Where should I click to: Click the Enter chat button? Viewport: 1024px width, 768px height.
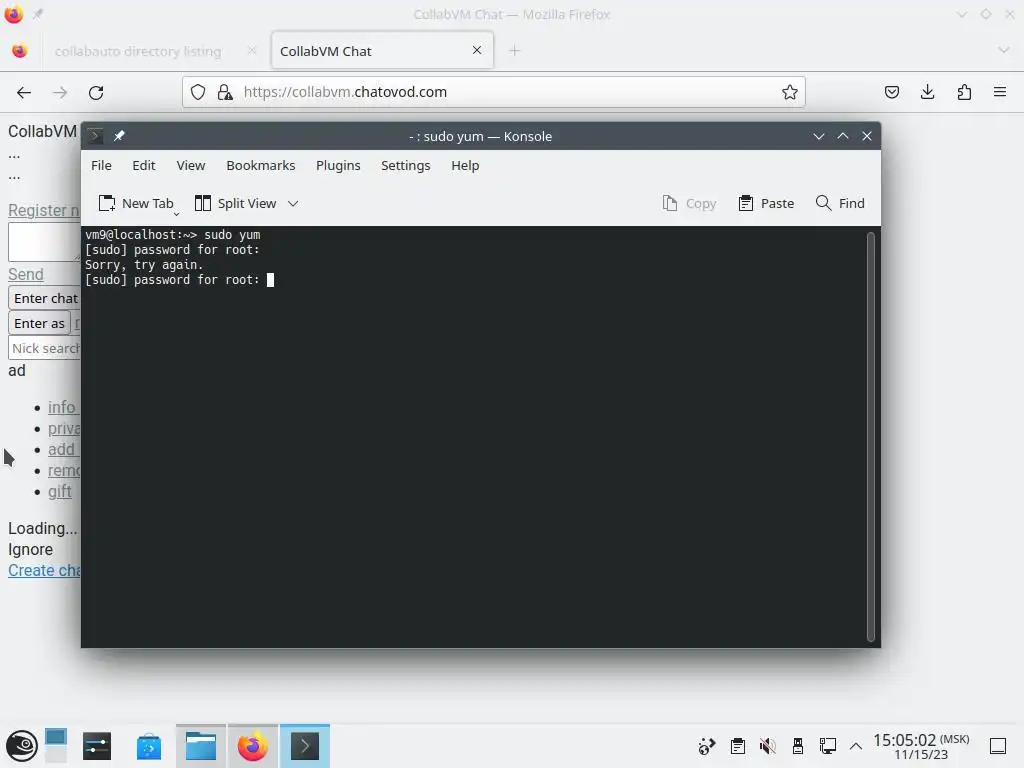coord(44,298)
